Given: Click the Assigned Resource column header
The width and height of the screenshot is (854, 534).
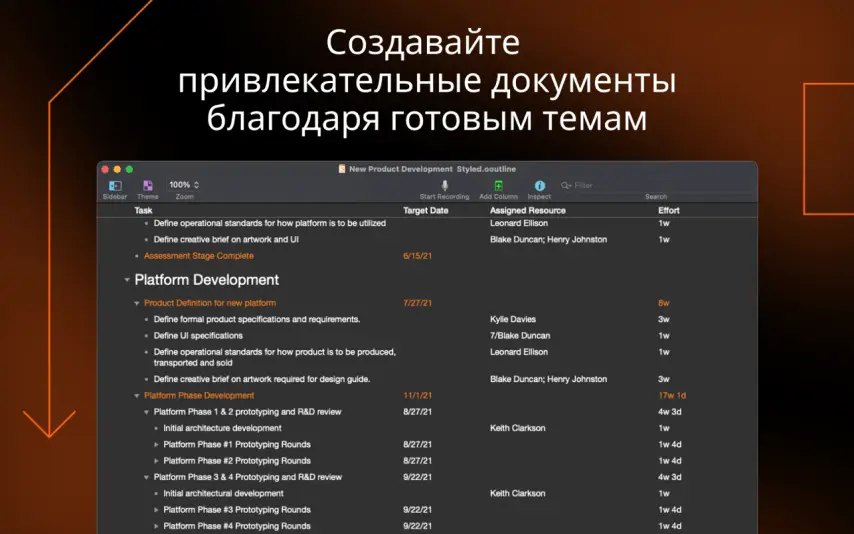Looking at the screenshot, I should tap(527, 211).
